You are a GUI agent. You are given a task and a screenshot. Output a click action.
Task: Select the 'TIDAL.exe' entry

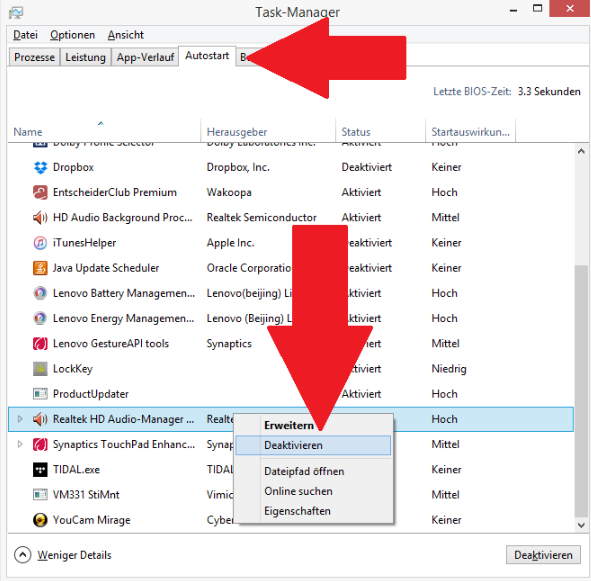77,470
